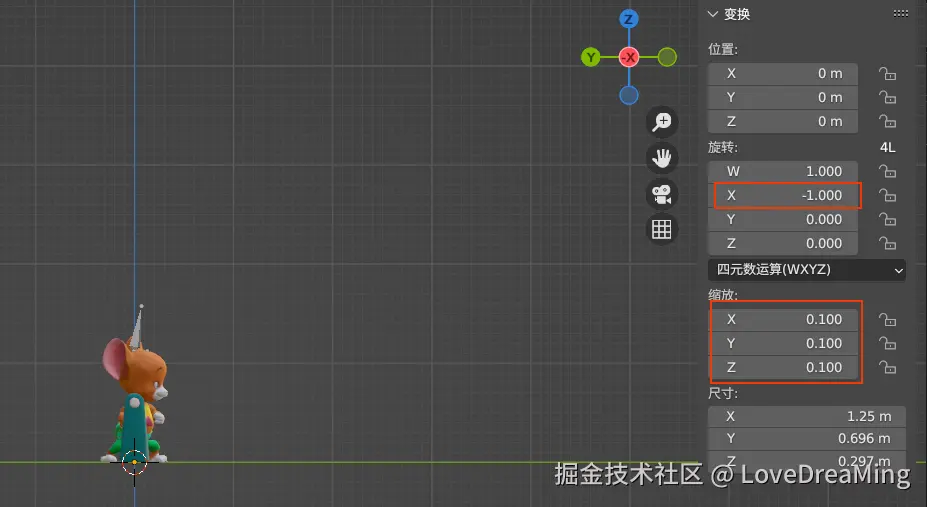Click the rotation Y field 0.000
This screenshot has width=927, height=507.
pos(783,220)
